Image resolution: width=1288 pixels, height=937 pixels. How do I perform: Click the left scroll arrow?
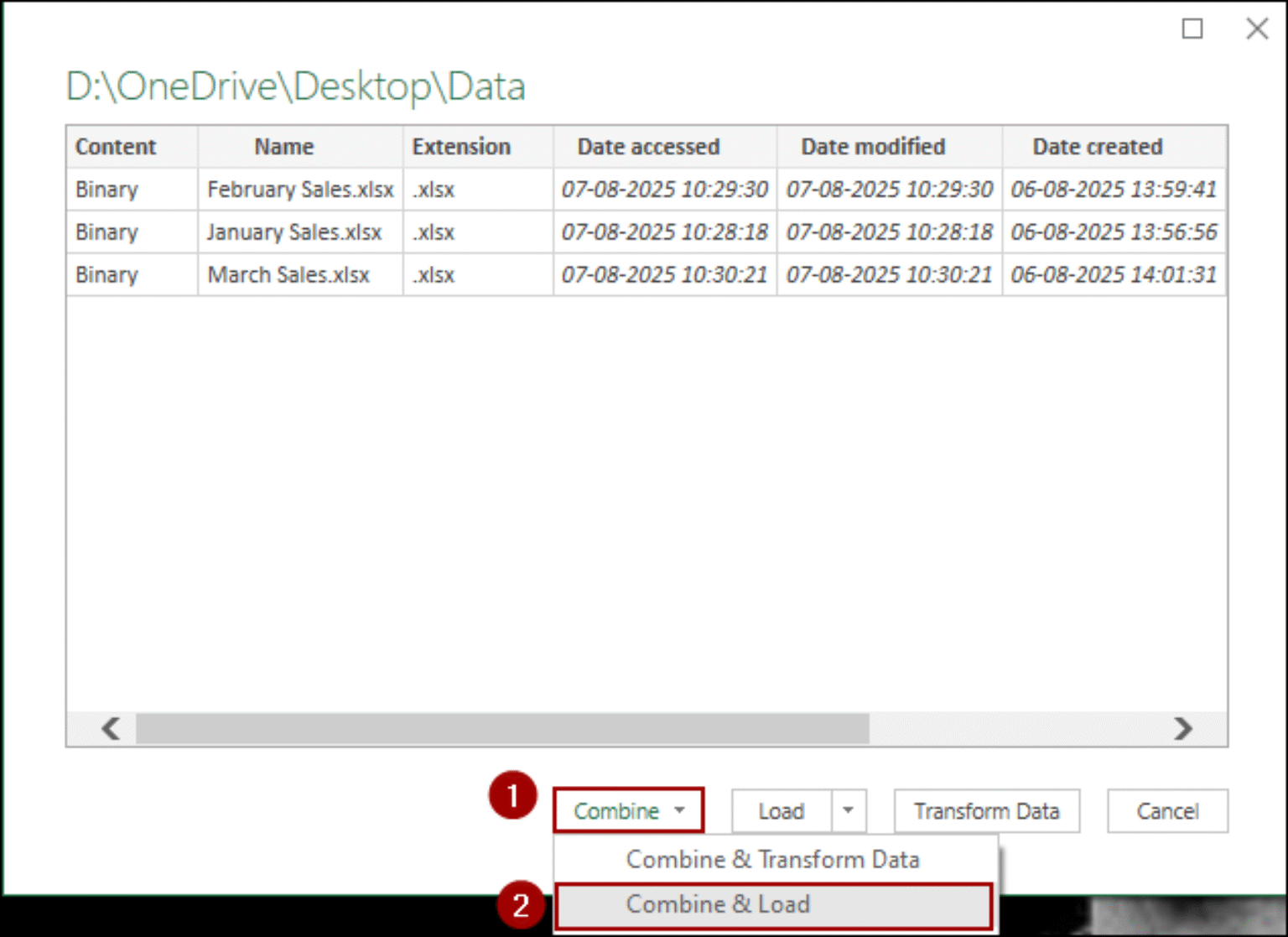[x=110, y=729]
